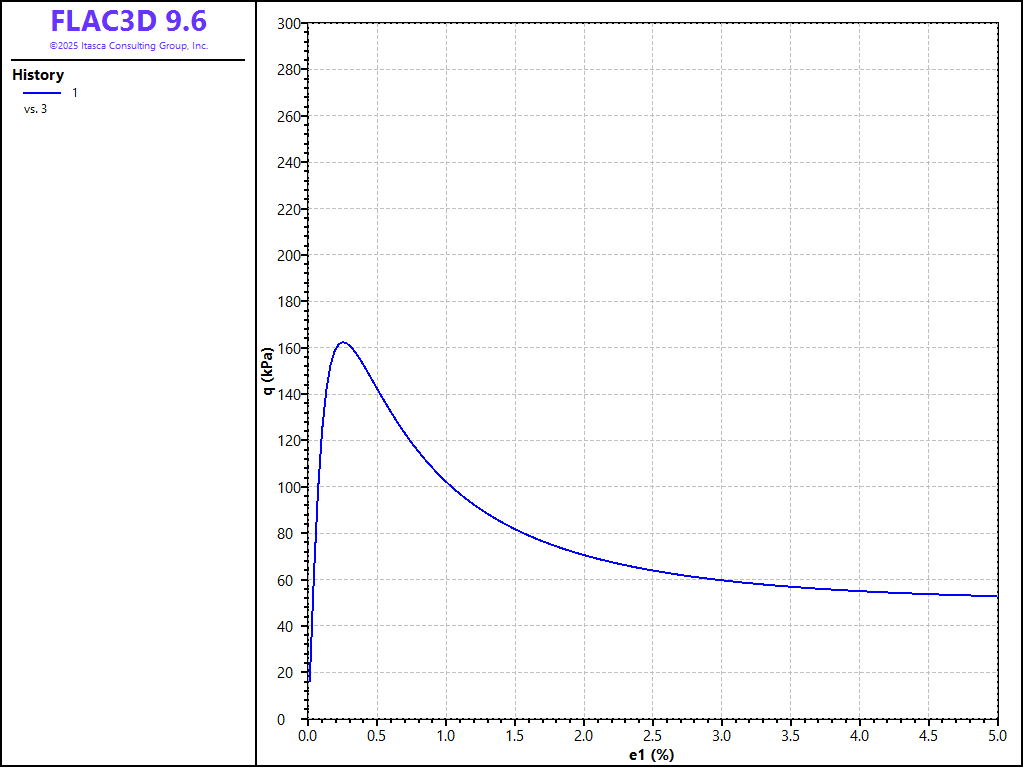This screenshot has height=768, width=1024.
Task: Click the 5.0 tick label on the x-axis
Action: [x=997, y=736]
